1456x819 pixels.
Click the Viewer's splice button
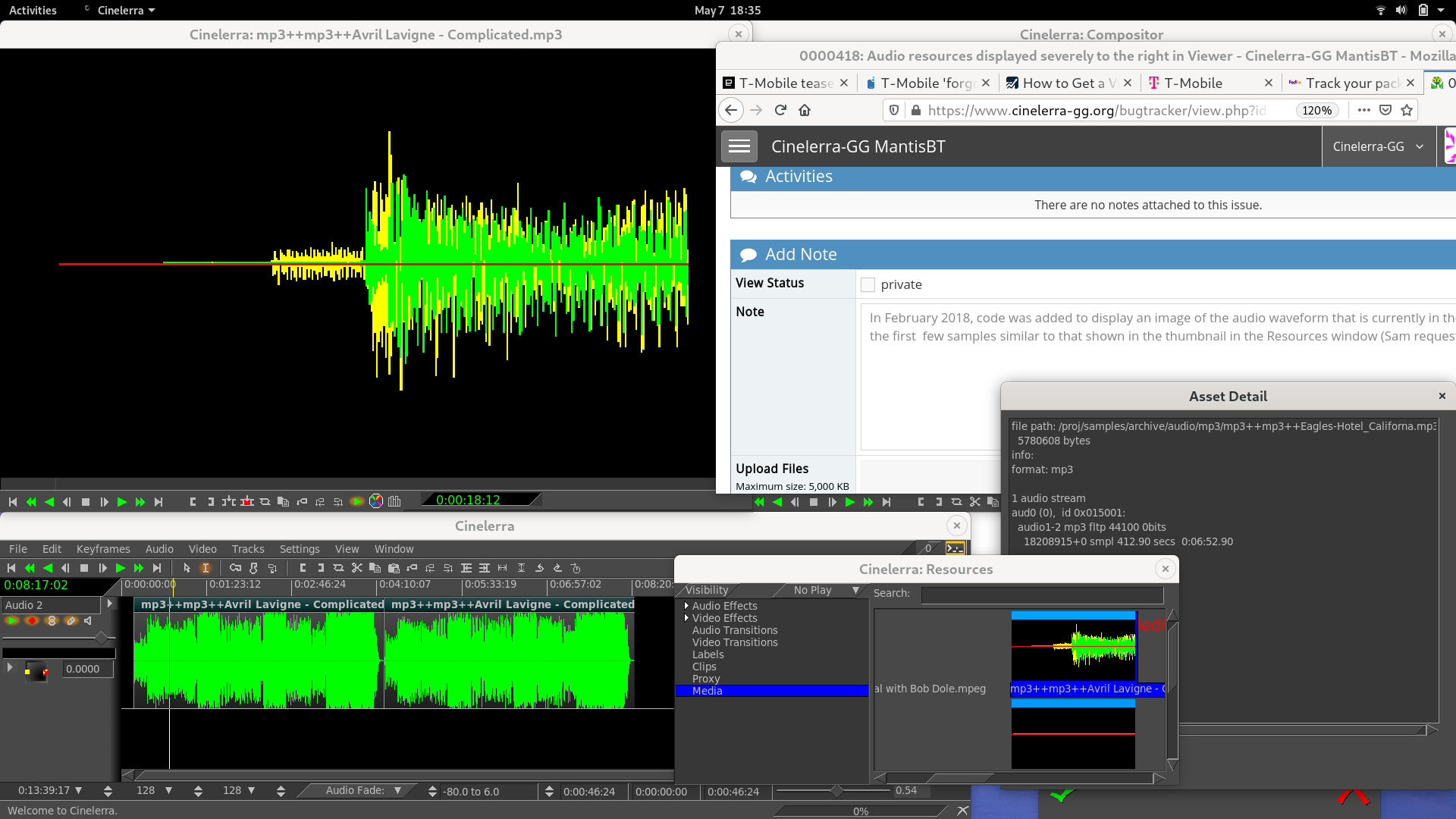[229, 502]
